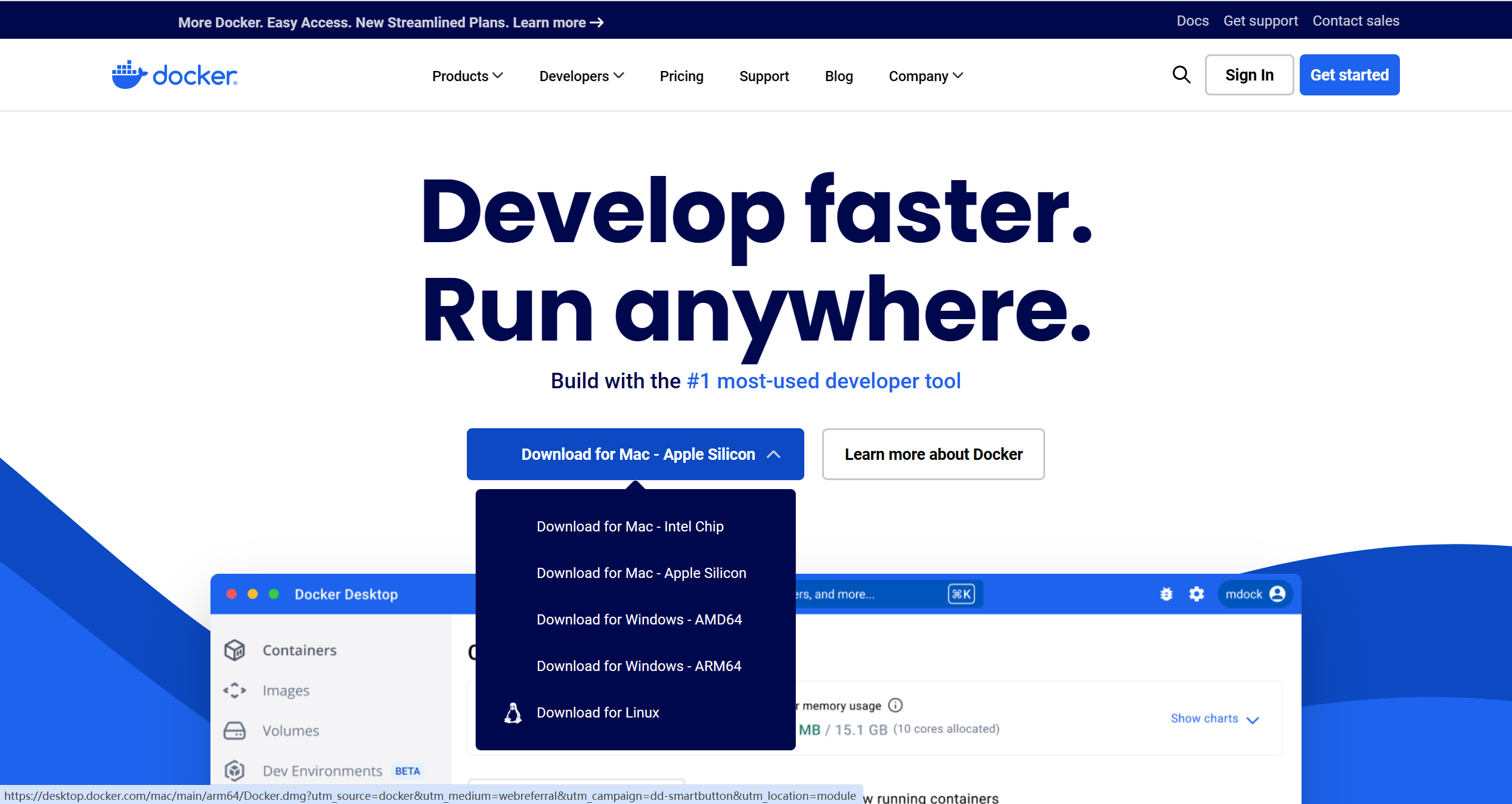Viewport: 1512px width, 804px height.
Task: Click the ⌘K shortcut badge
Action: pyautogui.click(x=961, y=594)
